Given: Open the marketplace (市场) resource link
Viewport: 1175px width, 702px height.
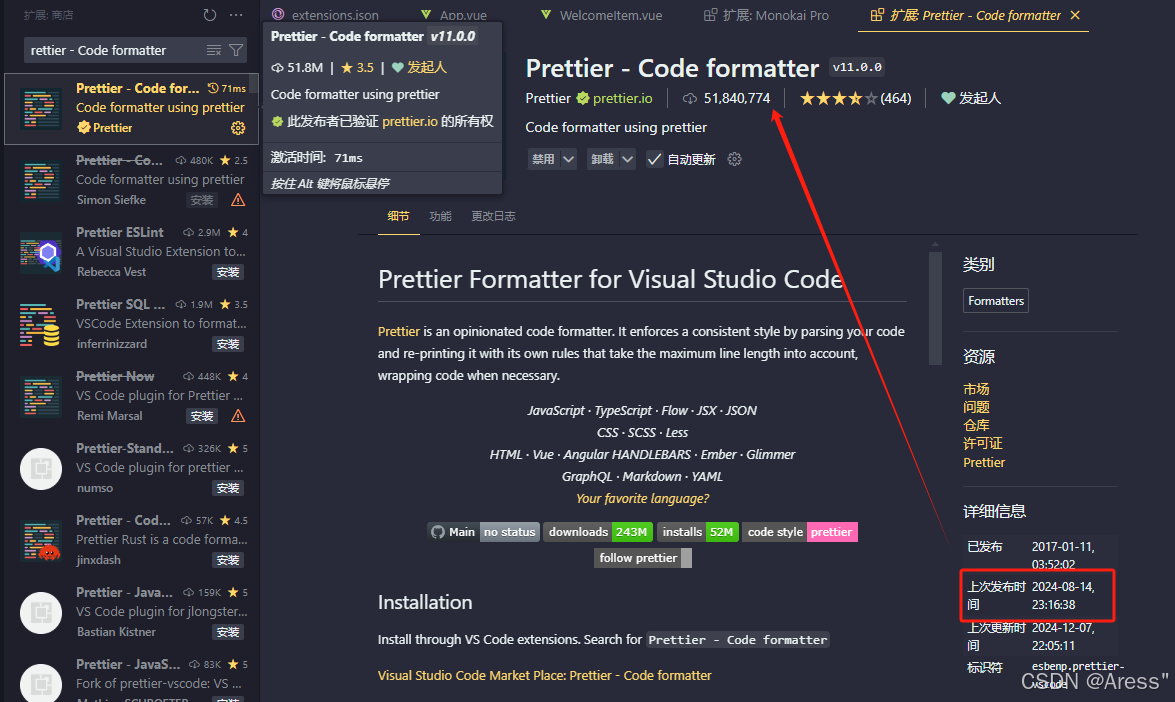Looking at the screenshot, I should coord(976,389).
